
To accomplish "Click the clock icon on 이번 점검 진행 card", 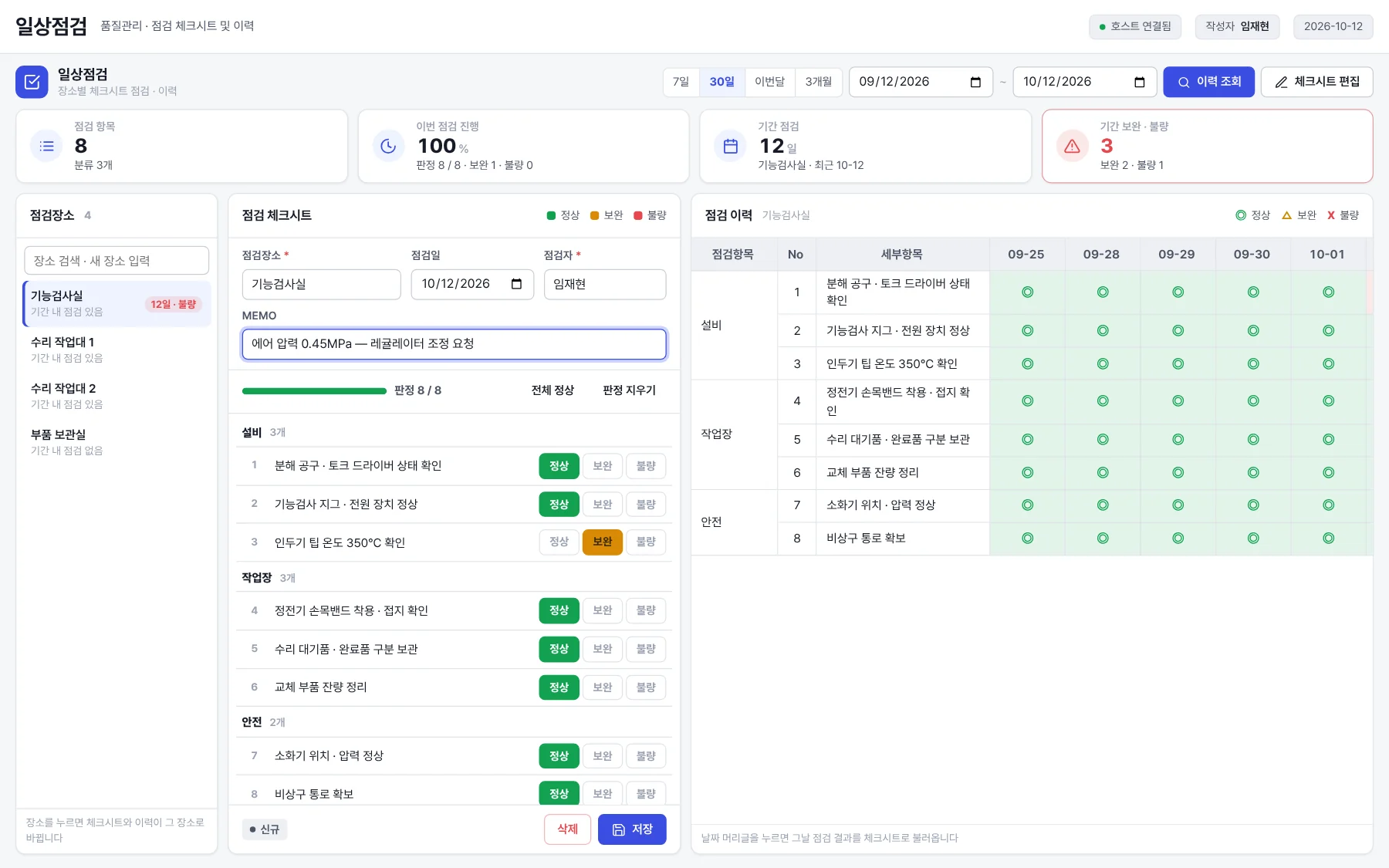I will (389, 146).
